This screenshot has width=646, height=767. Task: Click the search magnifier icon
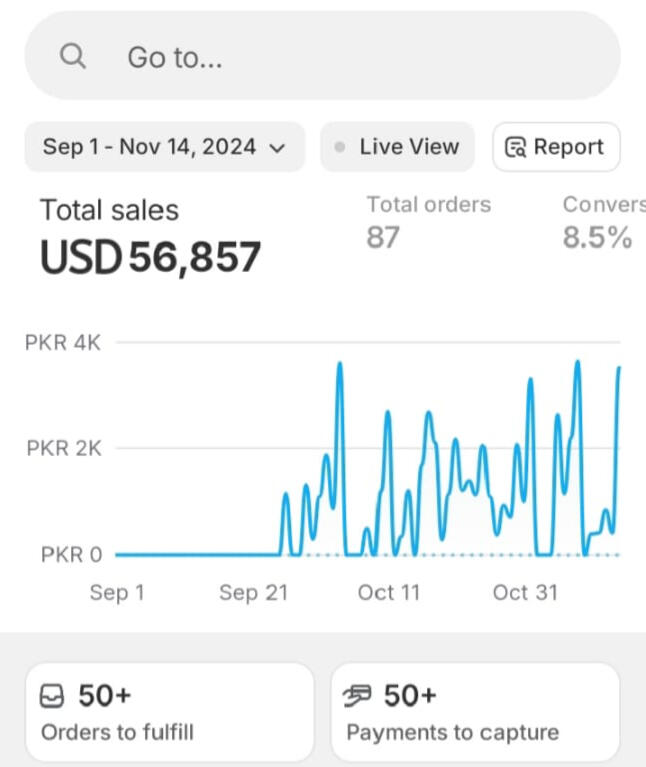[73, 56]
